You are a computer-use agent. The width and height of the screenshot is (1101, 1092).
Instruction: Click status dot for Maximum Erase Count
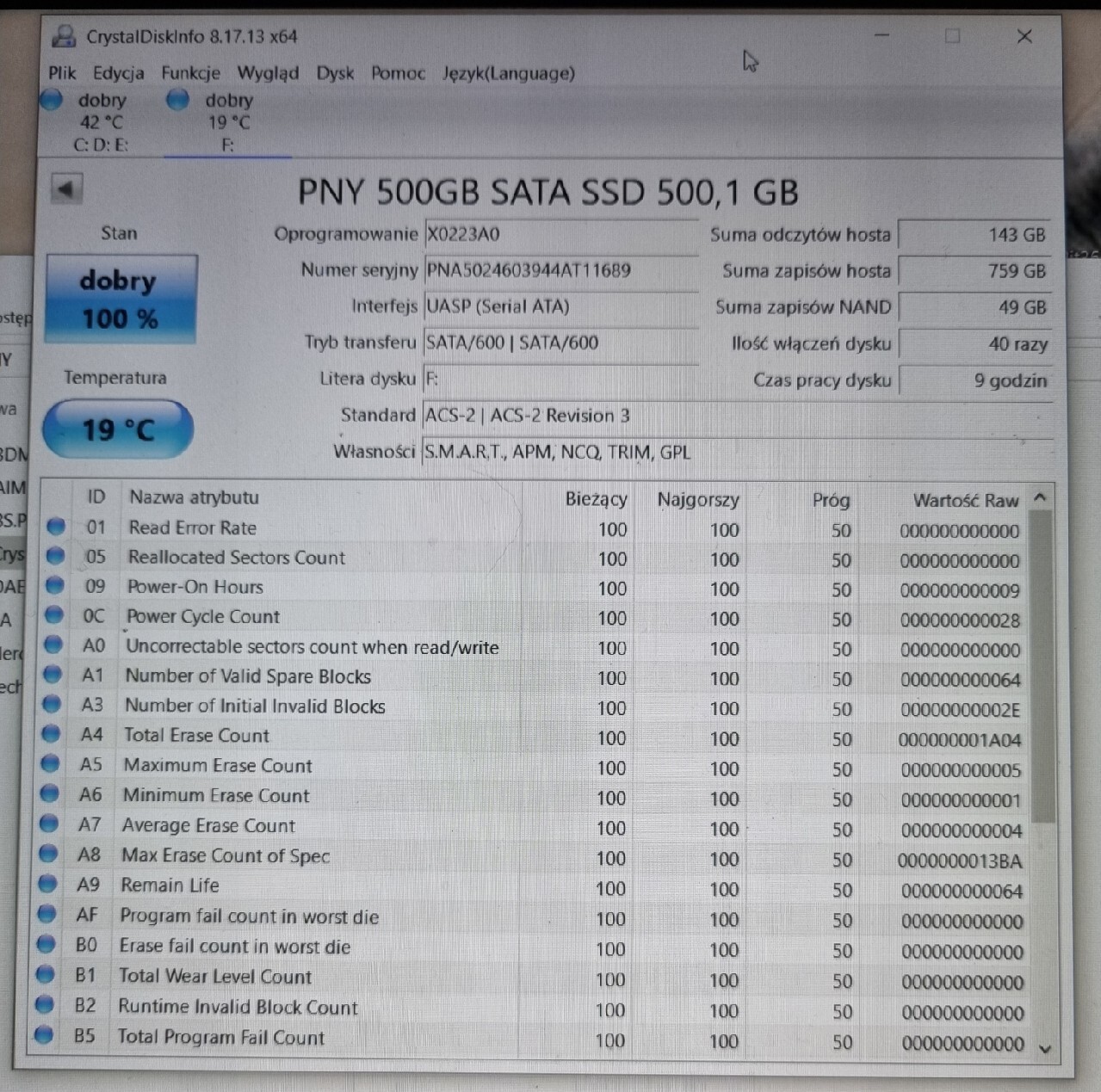[x=50, y=764]
